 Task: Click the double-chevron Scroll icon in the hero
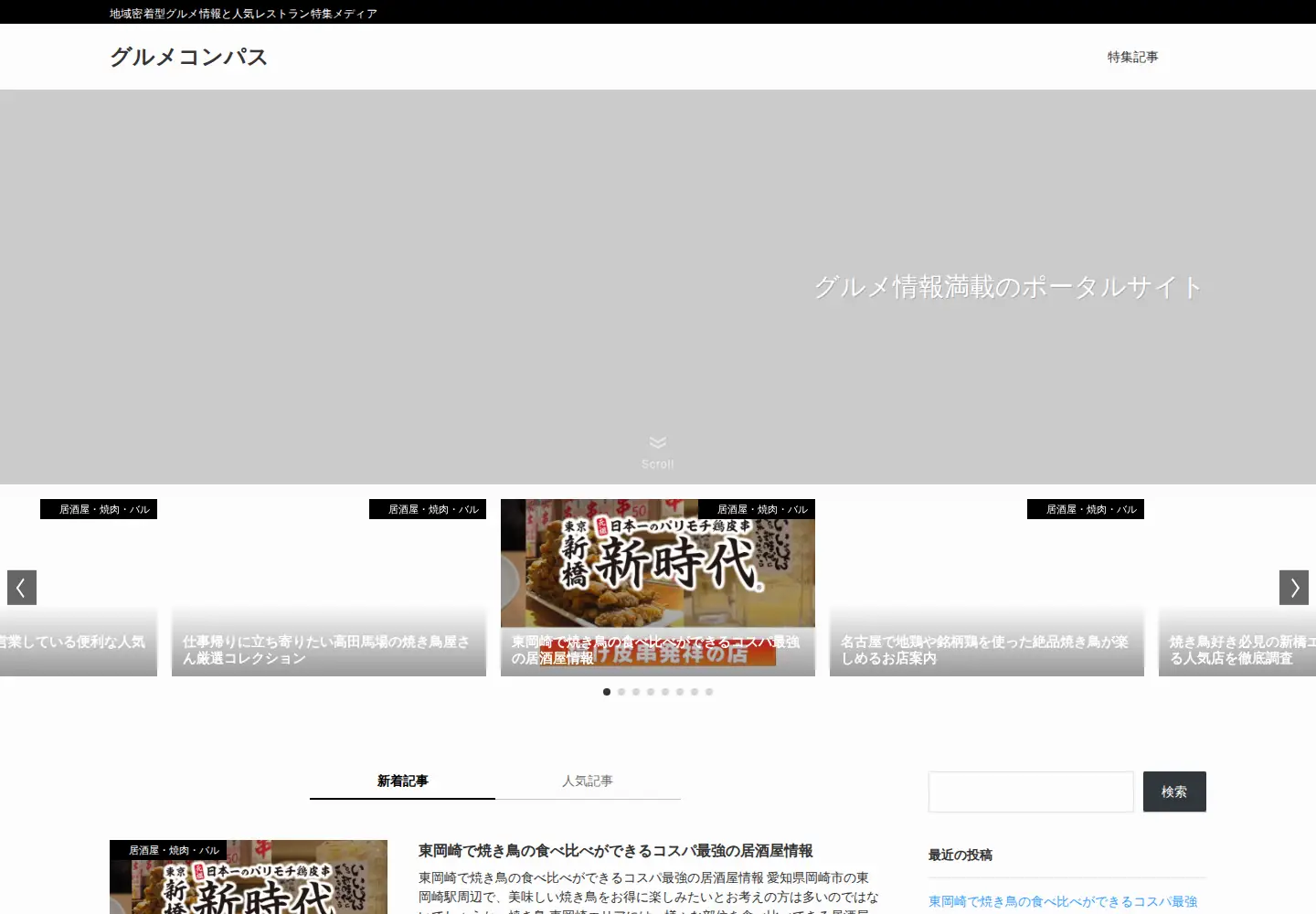[x=657, y=443]
